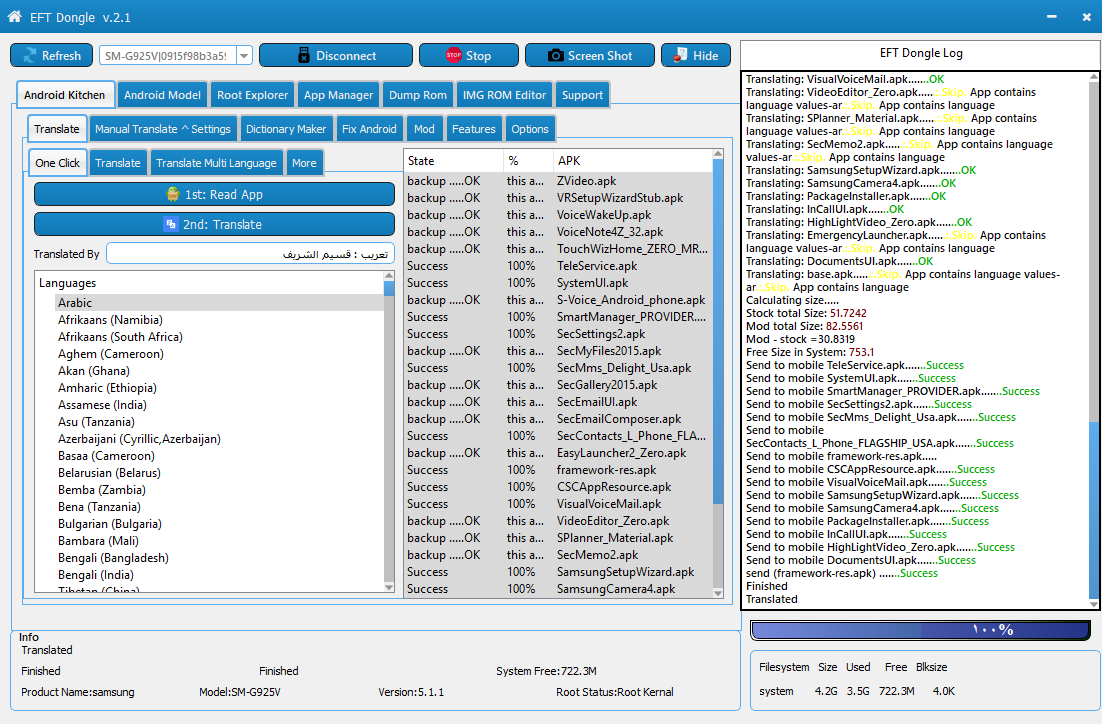
Task: Select Azerbaijani (Cyrillic,Azerbaijan) language
Action: [139, 439]
